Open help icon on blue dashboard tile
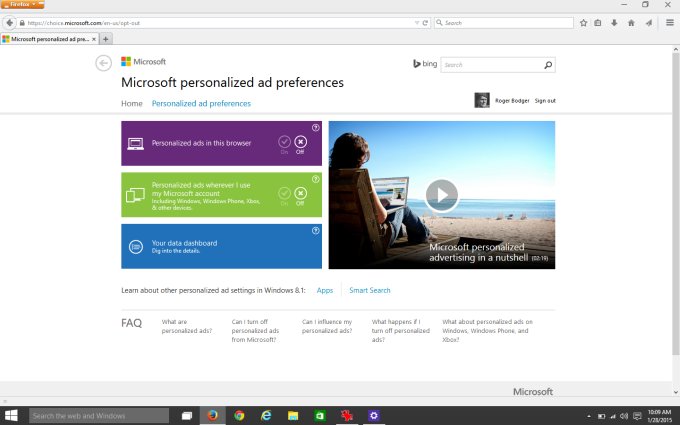 [316, 231]
